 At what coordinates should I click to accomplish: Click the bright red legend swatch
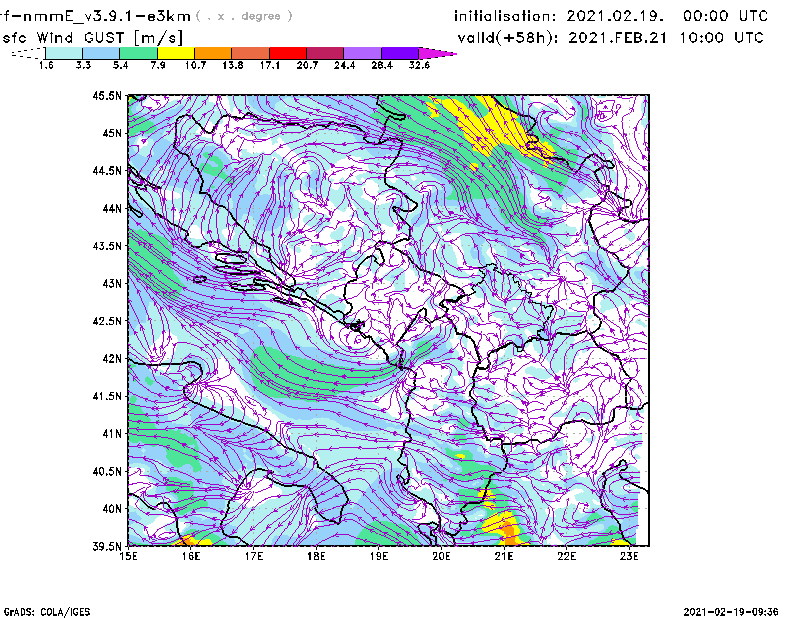point(288,53)
